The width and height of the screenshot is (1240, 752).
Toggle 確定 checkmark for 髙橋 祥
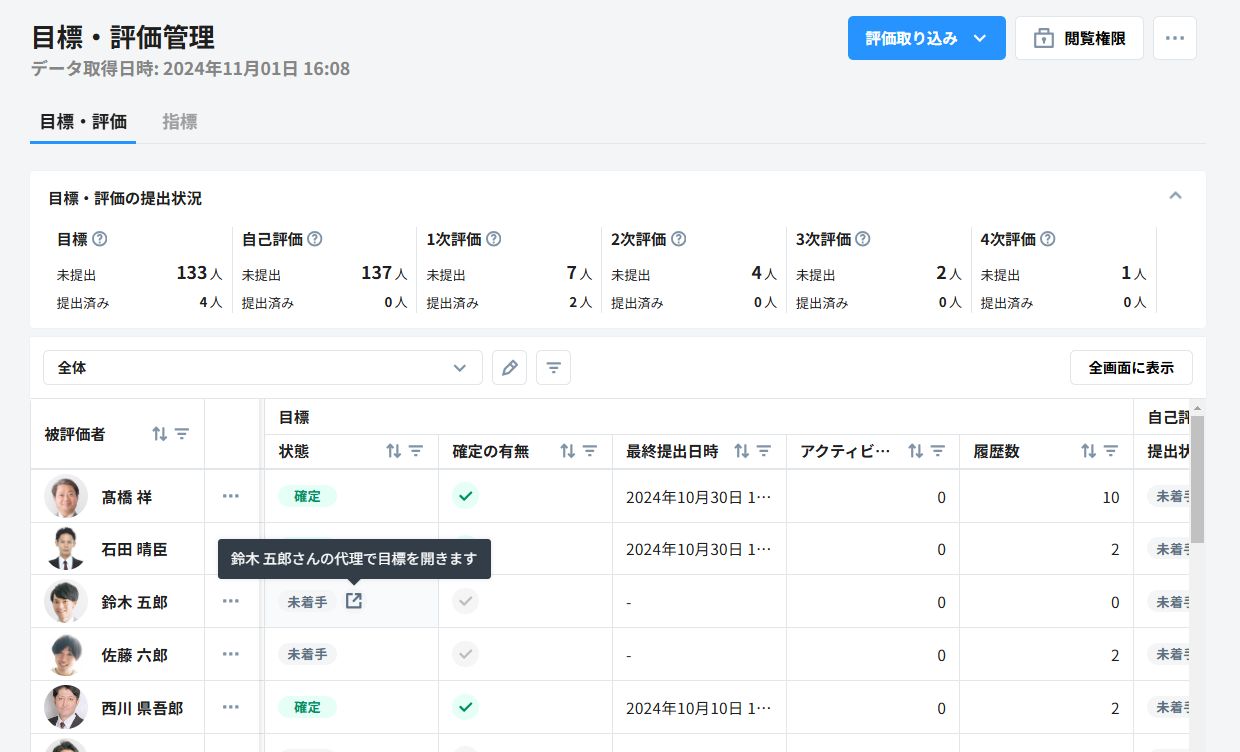point(465,496)
